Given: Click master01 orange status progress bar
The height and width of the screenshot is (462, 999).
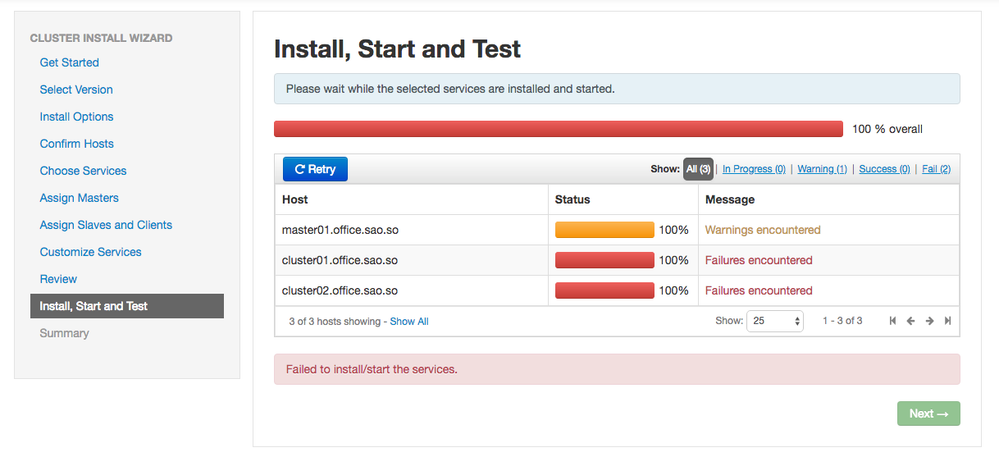Looking at the screenshot, I should tap(604, 230).
